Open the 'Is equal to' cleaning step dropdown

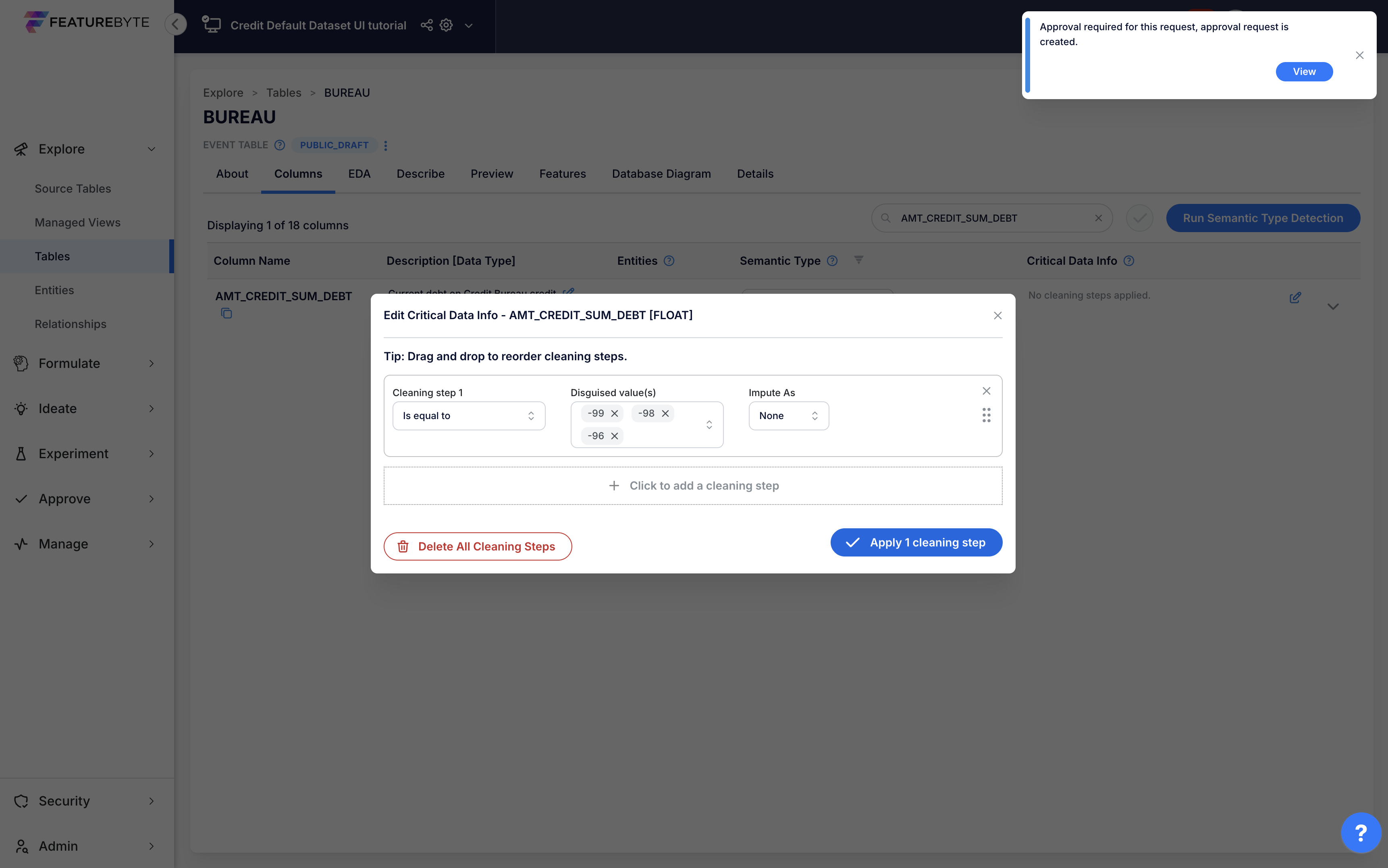point(468,415)
